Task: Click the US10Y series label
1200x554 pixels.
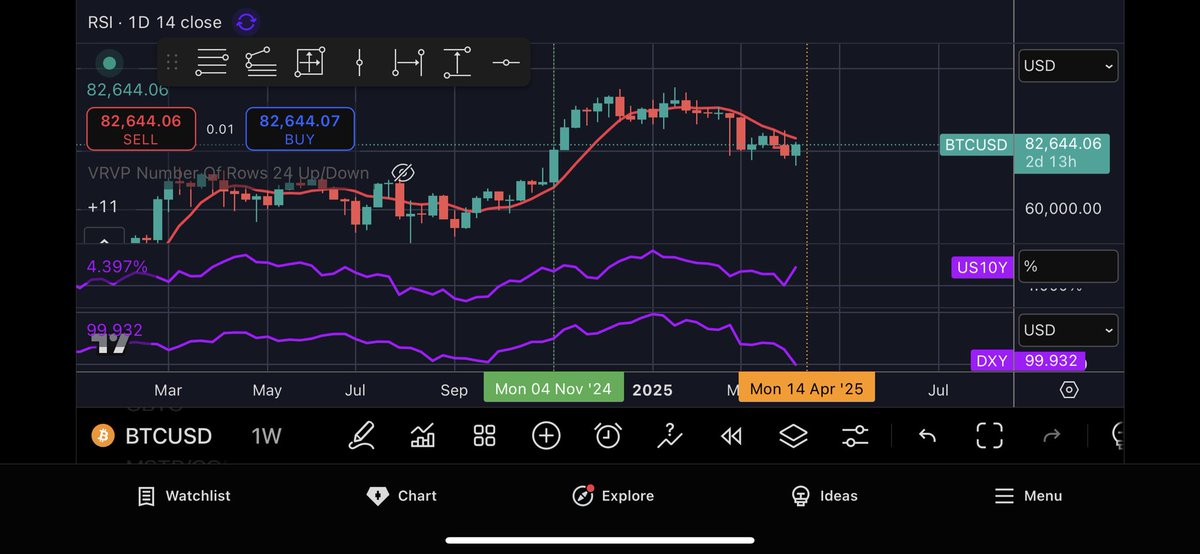Action: click(981, 267)
